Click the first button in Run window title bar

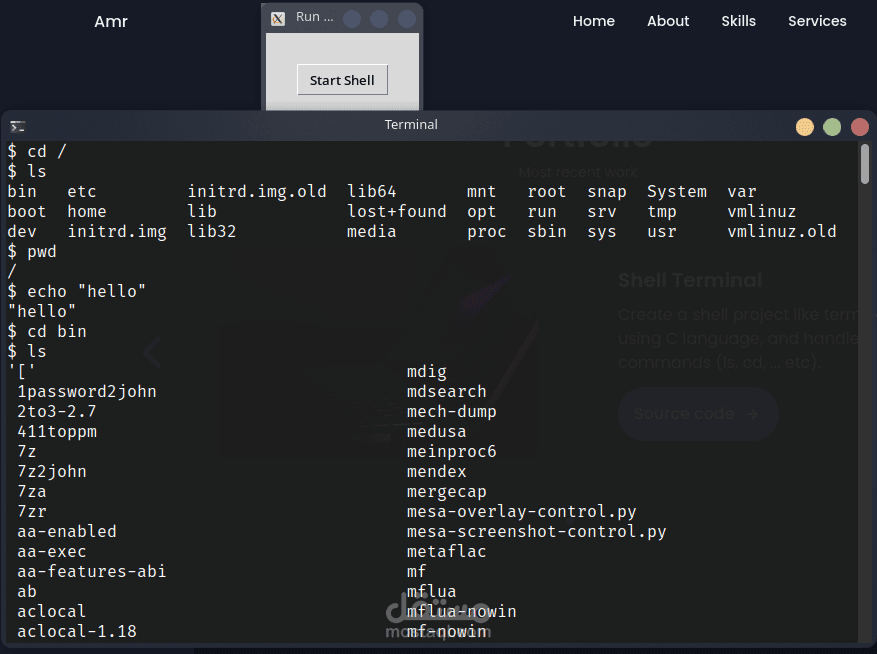tap(352, 18)
